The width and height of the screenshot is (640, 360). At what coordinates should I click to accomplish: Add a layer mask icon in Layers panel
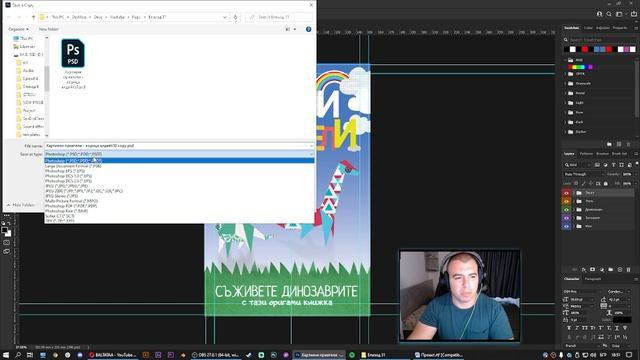(x=593, y=270)
